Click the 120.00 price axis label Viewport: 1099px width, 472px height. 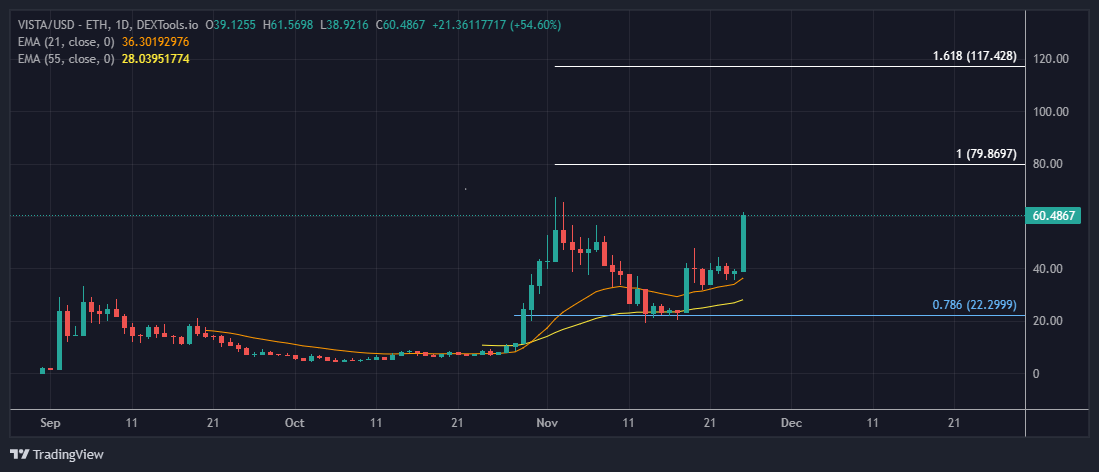tap(1049, 59)
